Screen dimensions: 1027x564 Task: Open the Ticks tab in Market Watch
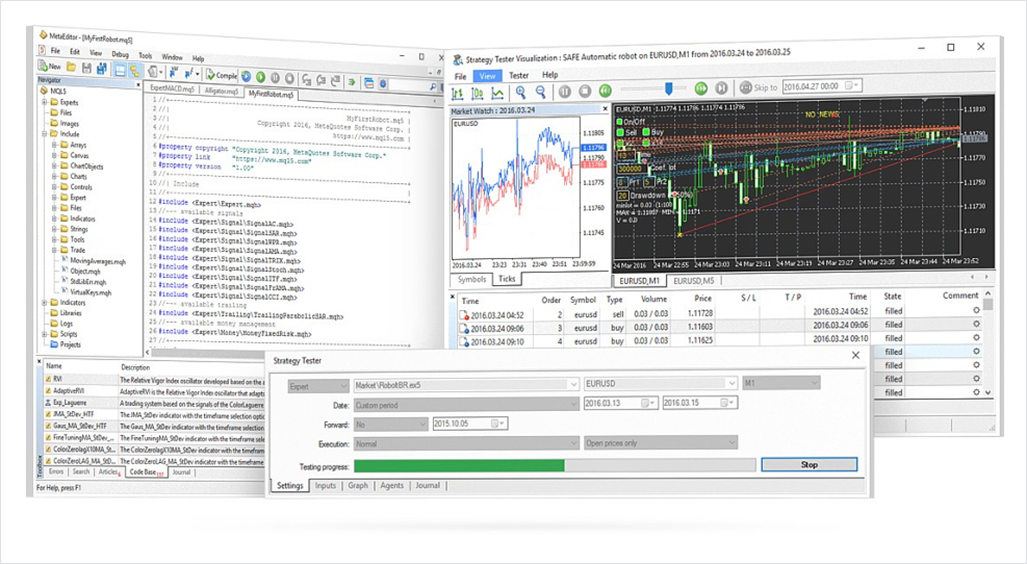507,278
